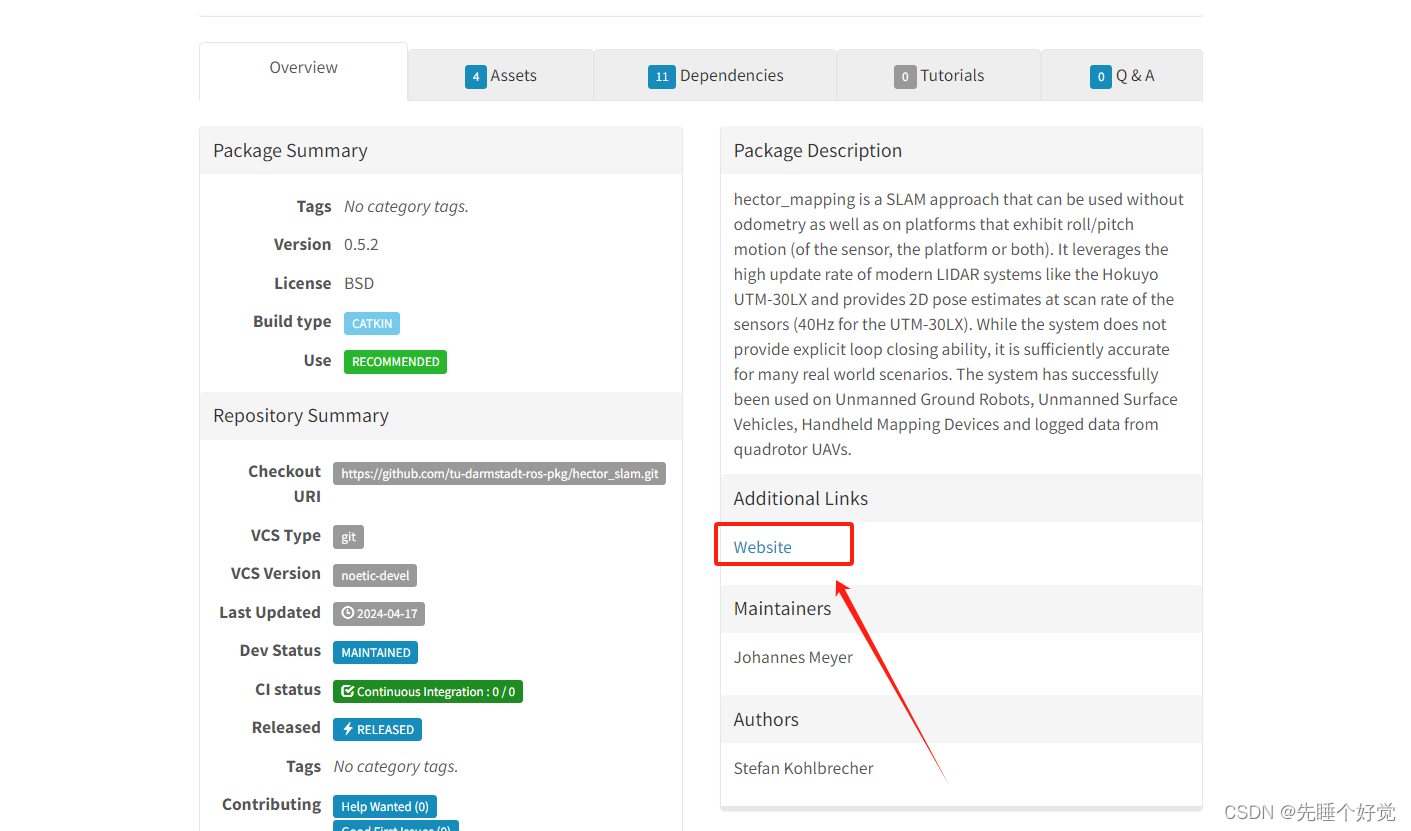The image size is (1411, 831).
Task: Click the Package Summary heading
Action: [290, 150]
